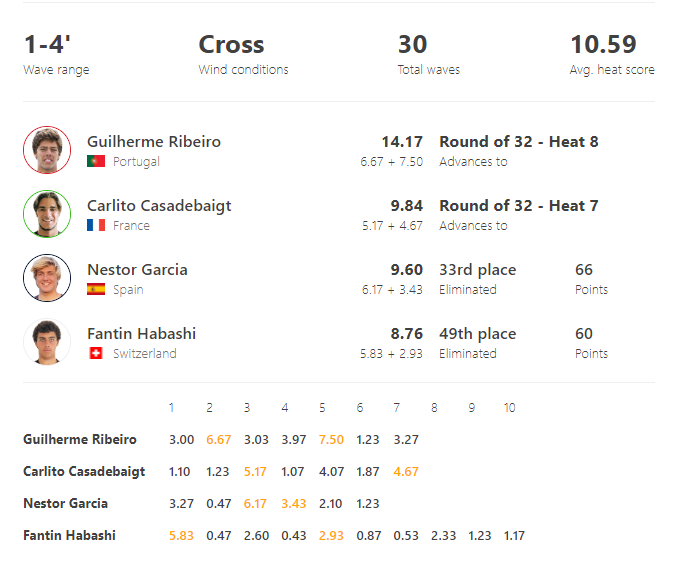The height and width of the screenshot is (561, 673).
Task: Go to Round of 32 - Heat 7
Action: pos(518,206)
